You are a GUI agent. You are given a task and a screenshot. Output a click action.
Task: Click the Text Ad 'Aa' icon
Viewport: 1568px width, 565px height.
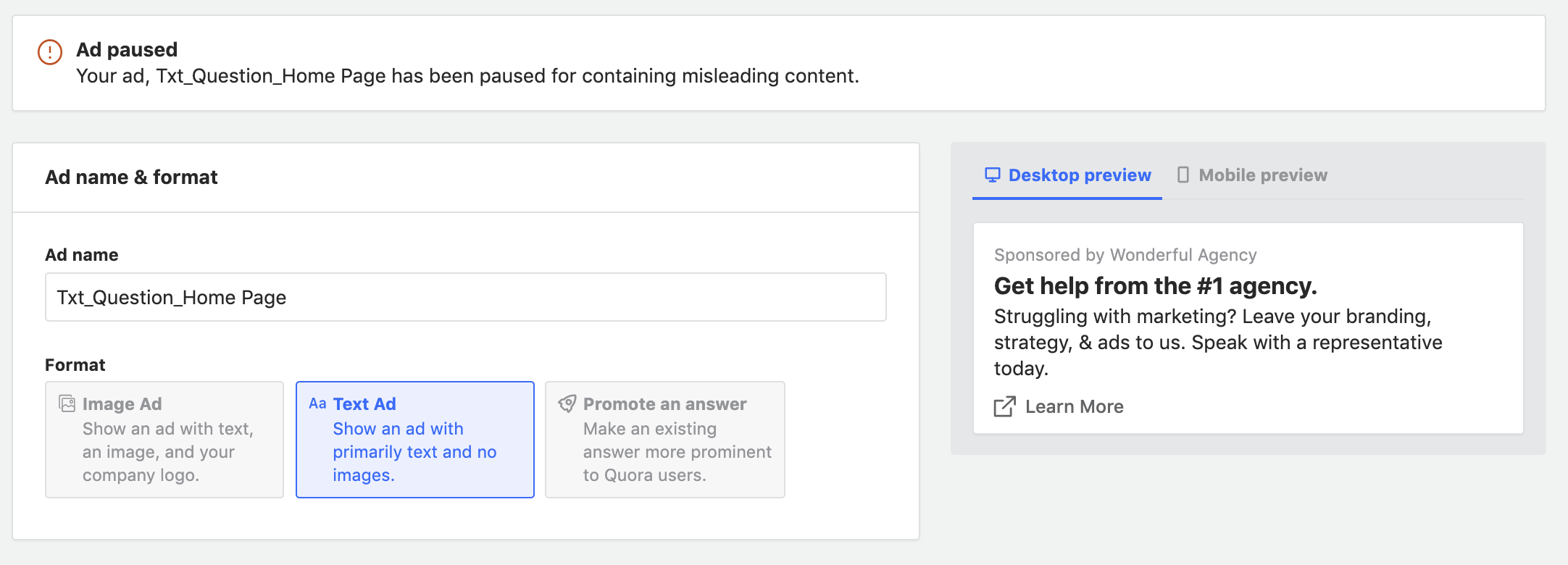pos(317,403)
